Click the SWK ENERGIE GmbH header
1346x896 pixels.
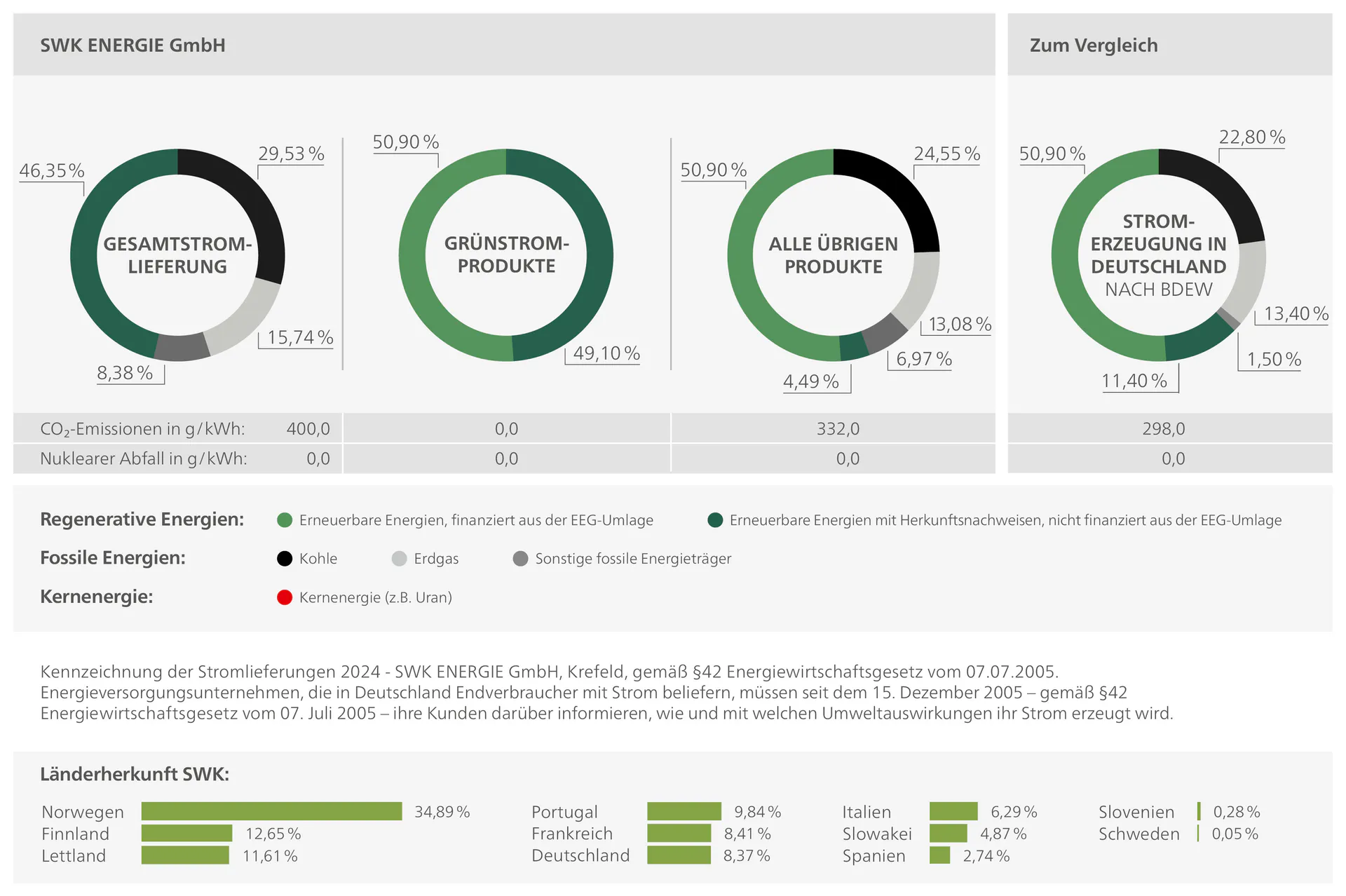132,46
